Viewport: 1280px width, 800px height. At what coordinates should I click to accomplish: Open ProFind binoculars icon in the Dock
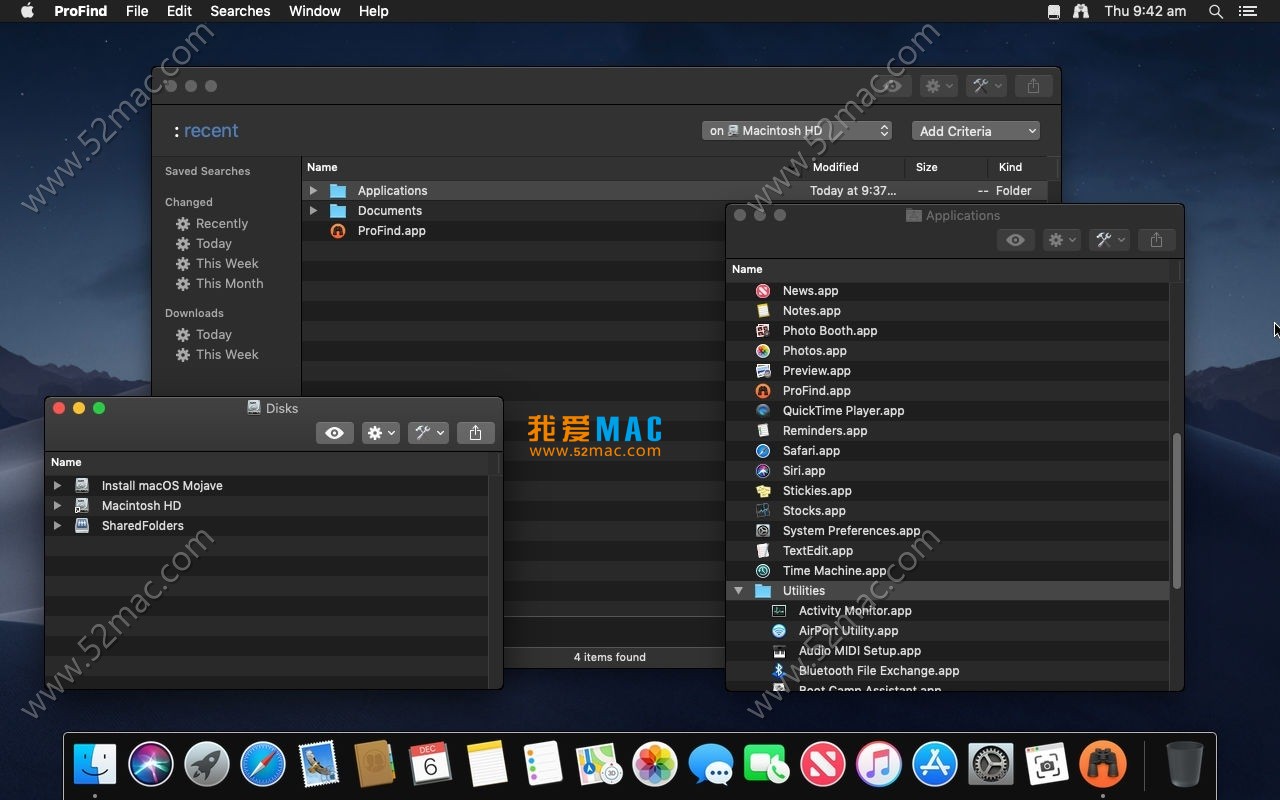tap(1103, 765)
